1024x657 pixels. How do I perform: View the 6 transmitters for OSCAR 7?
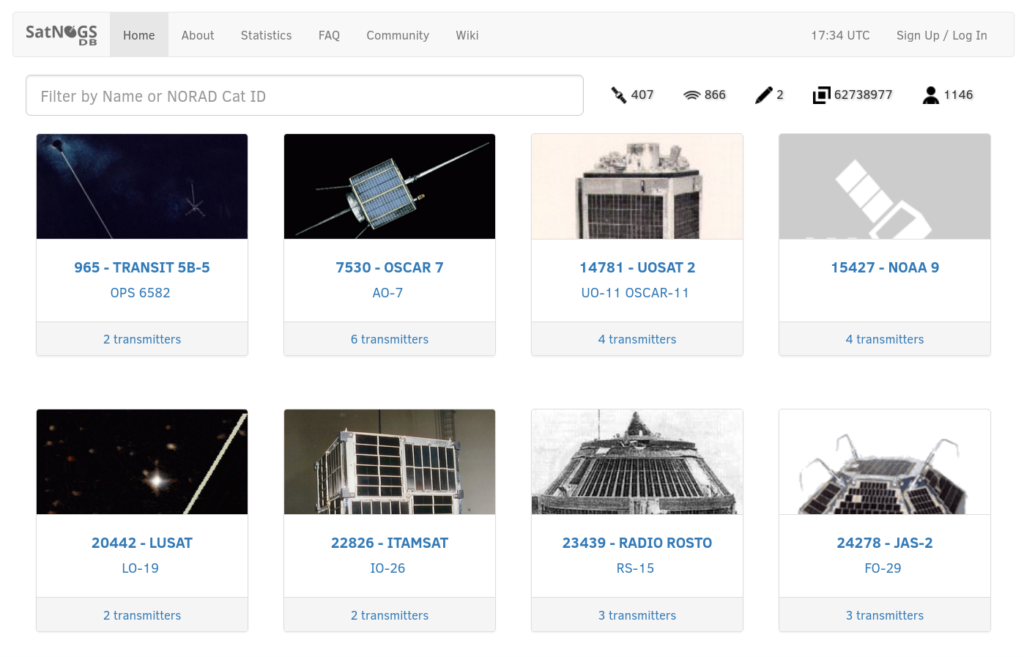[389, 340]
